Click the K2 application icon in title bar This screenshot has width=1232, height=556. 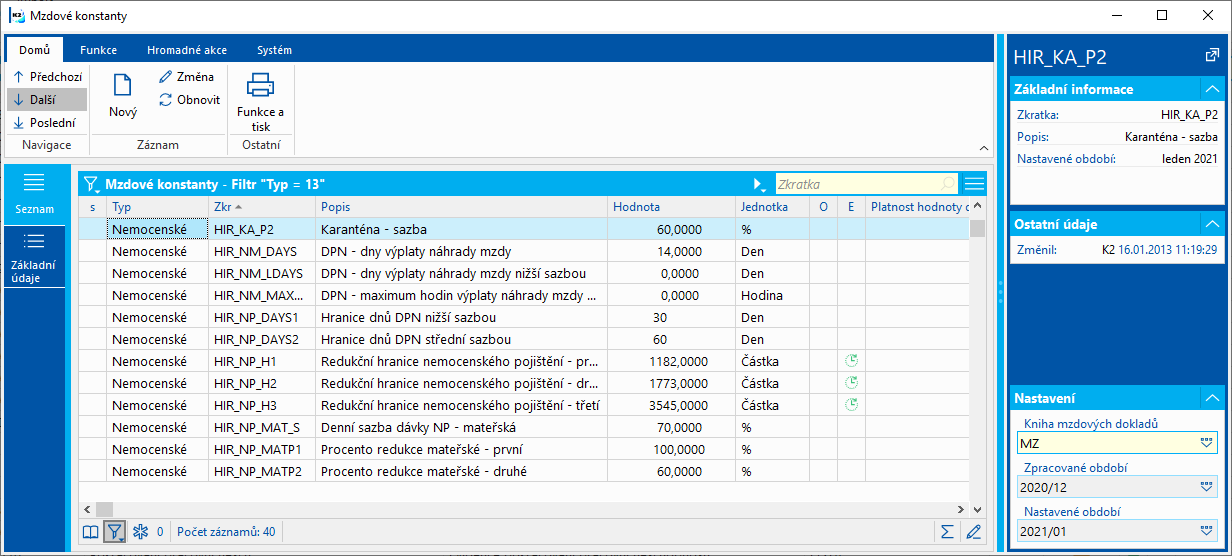click(16, 16)
